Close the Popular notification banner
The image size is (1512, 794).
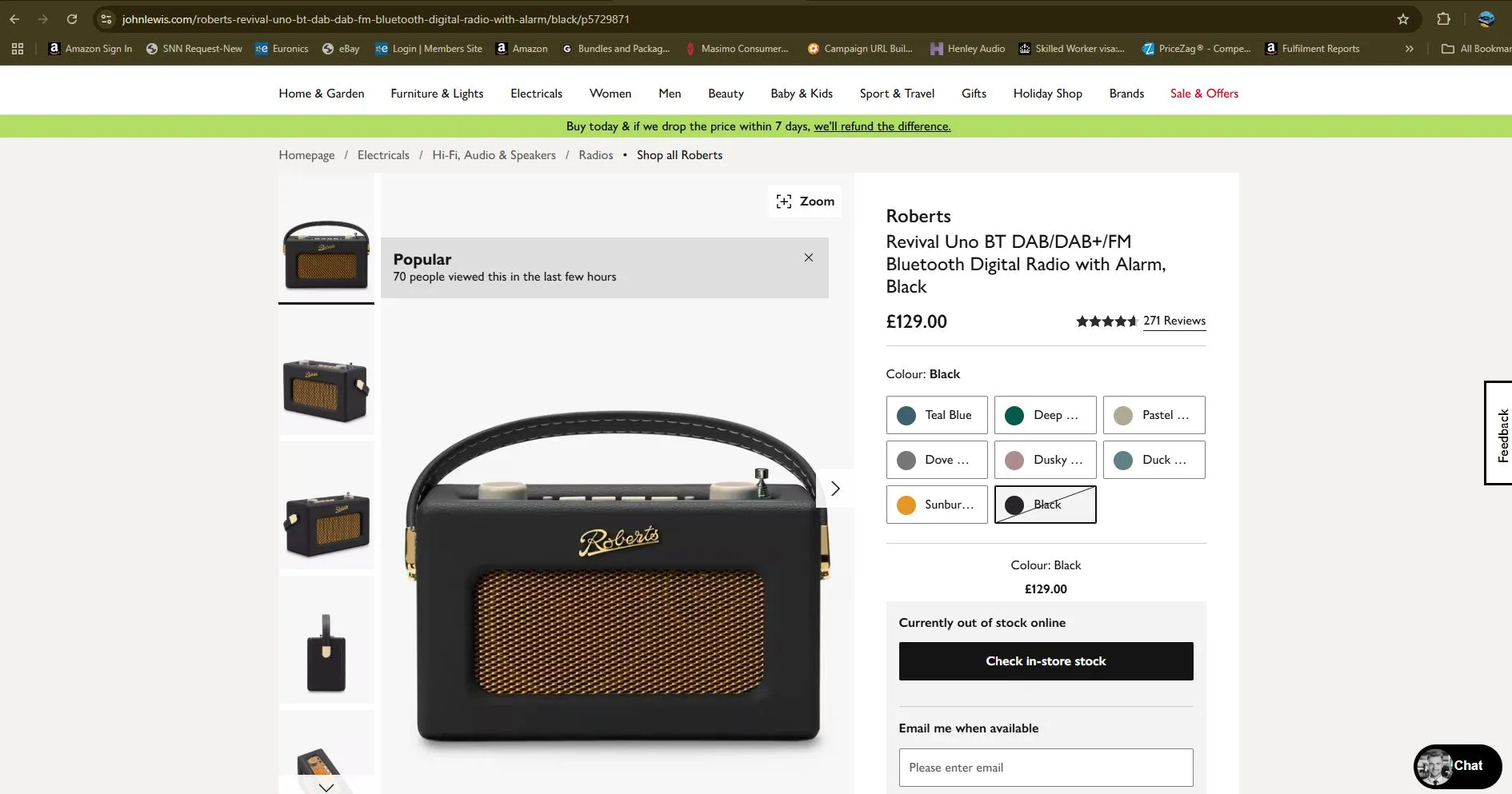click(809, 257)
